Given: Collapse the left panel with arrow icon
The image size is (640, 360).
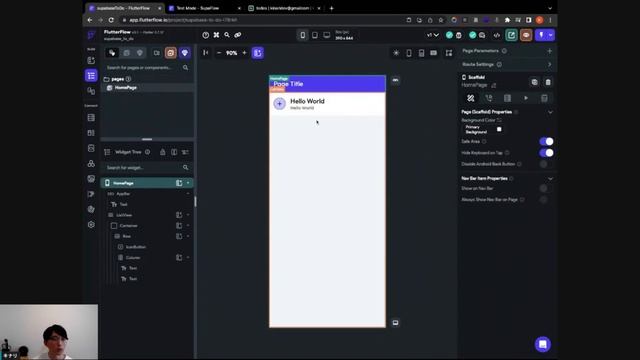Looking at the screenshot, I should tap(206, 53).
